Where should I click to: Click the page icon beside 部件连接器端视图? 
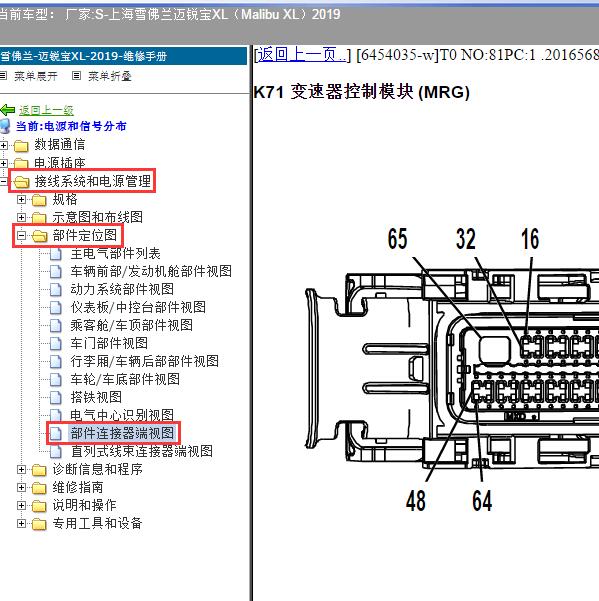tap(56, 434)
